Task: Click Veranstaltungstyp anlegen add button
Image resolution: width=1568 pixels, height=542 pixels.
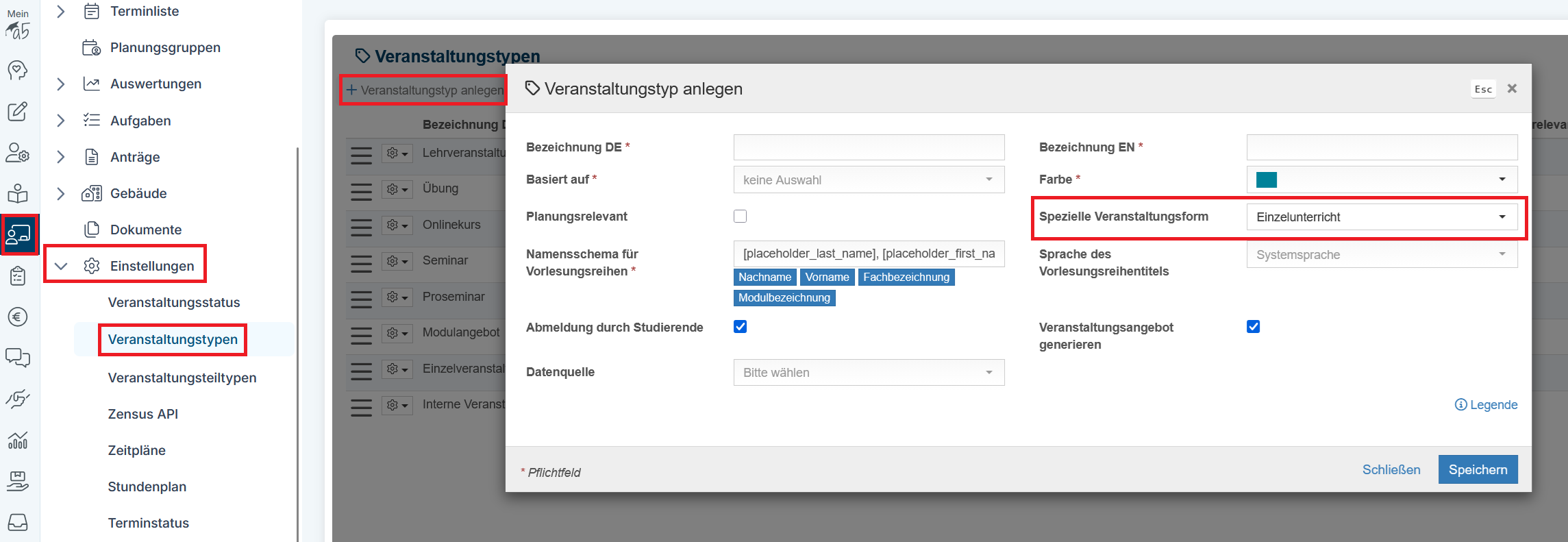Action: point(425,90)
